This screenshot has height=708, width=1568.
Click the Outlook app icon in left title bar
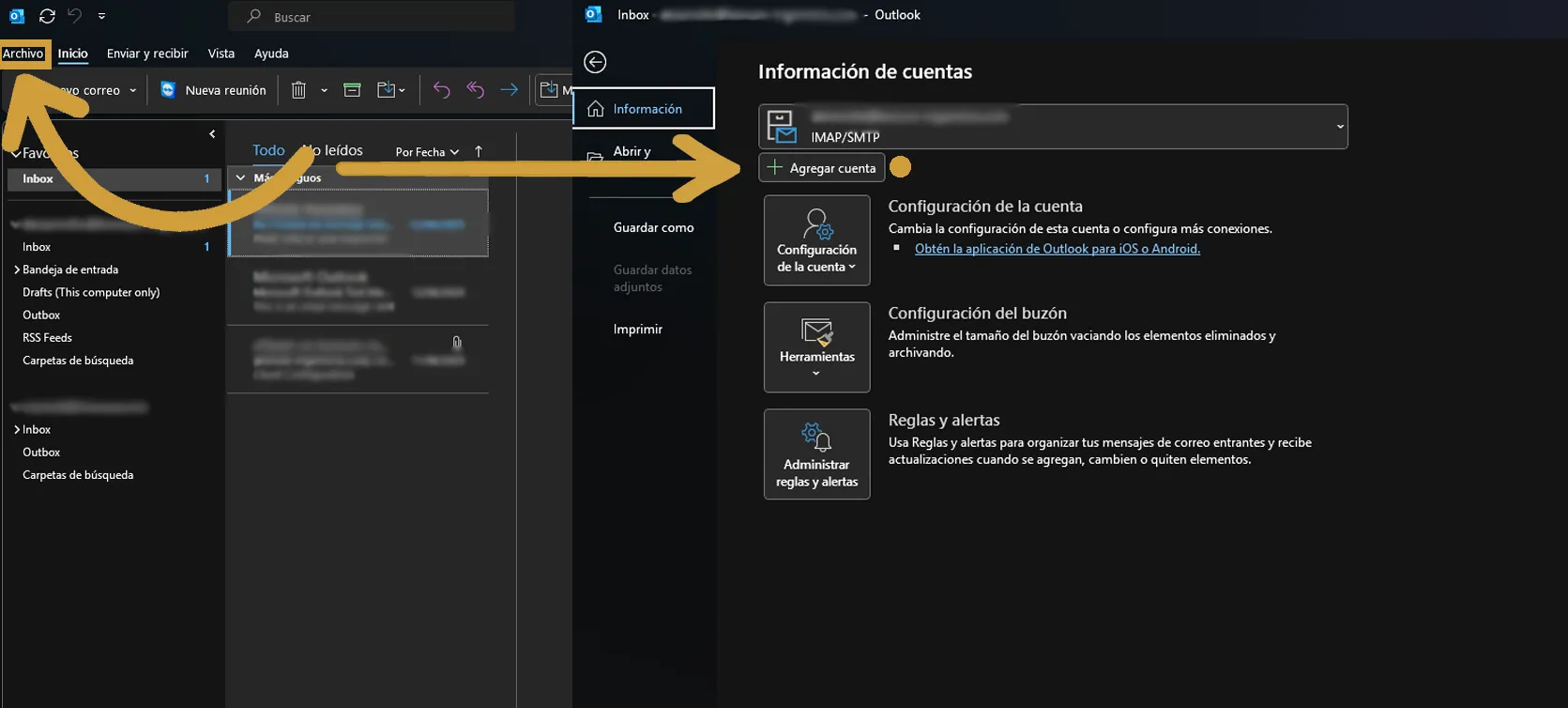[17, 16]
